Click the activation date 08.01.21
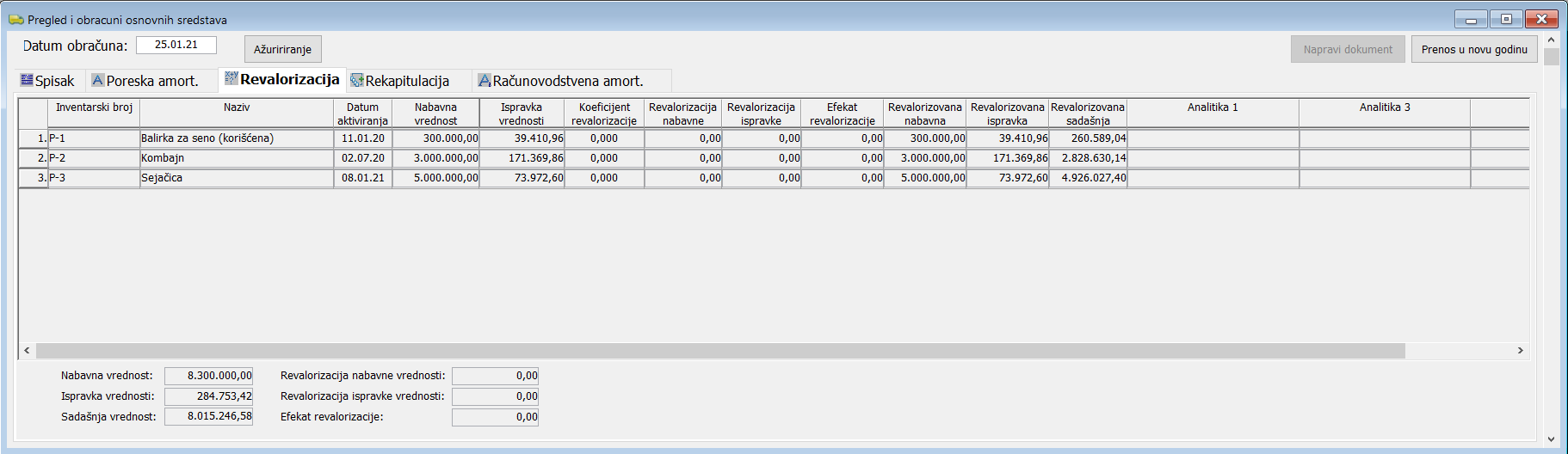The image size is (1568, 454). point(363,178)
